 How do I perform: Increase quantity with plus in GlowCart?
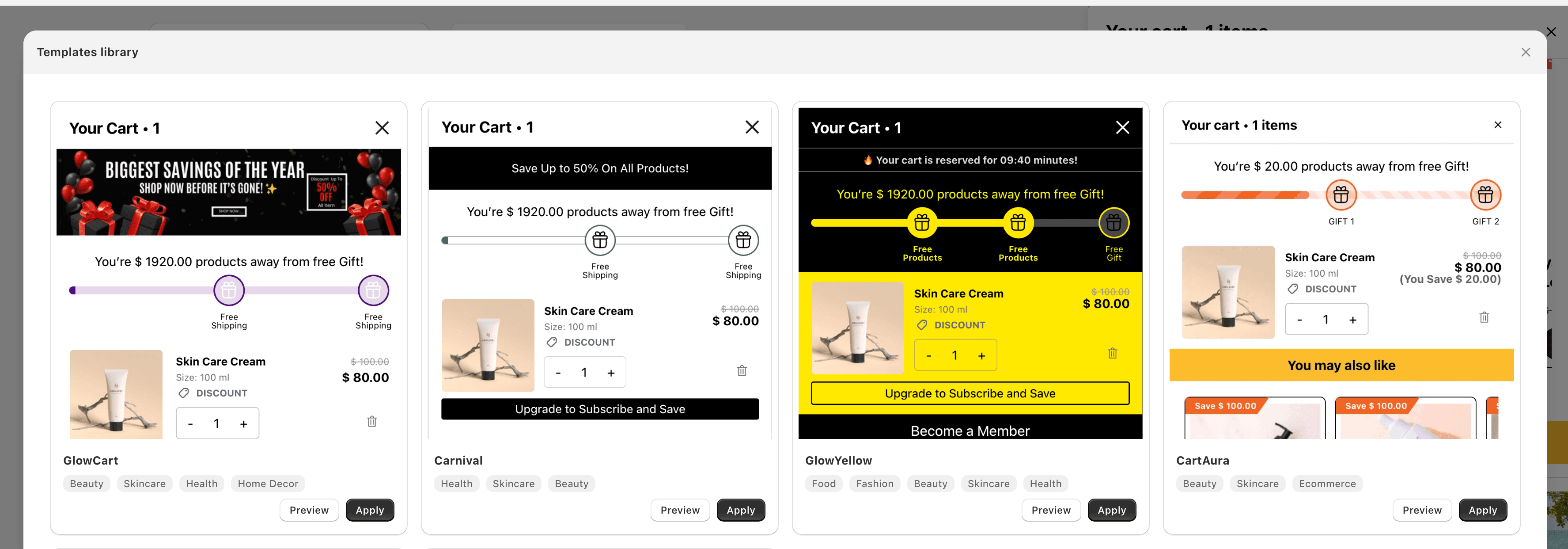click(243, 424)
